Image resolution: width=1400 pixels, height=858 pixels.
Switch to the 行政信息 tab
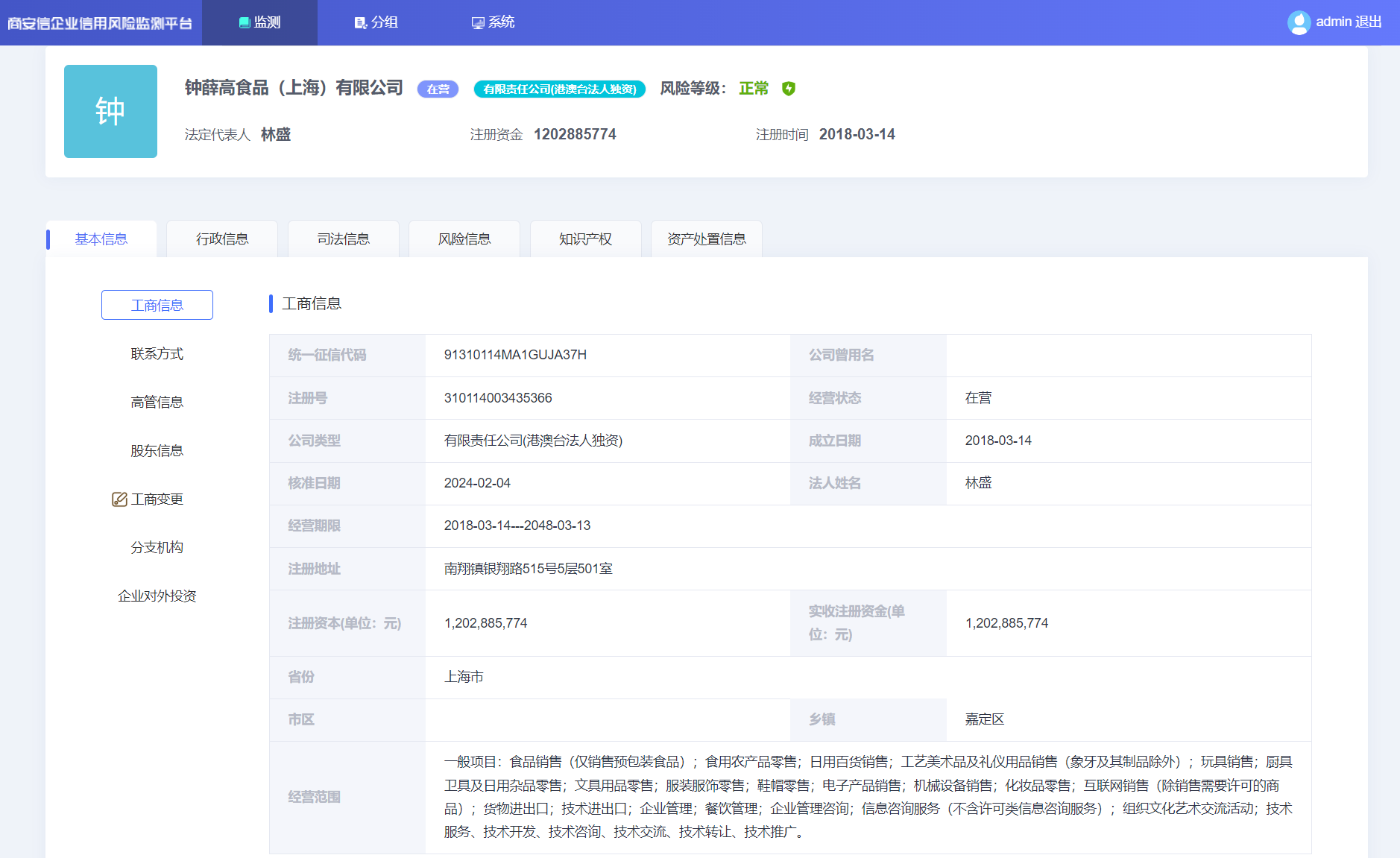222,239
